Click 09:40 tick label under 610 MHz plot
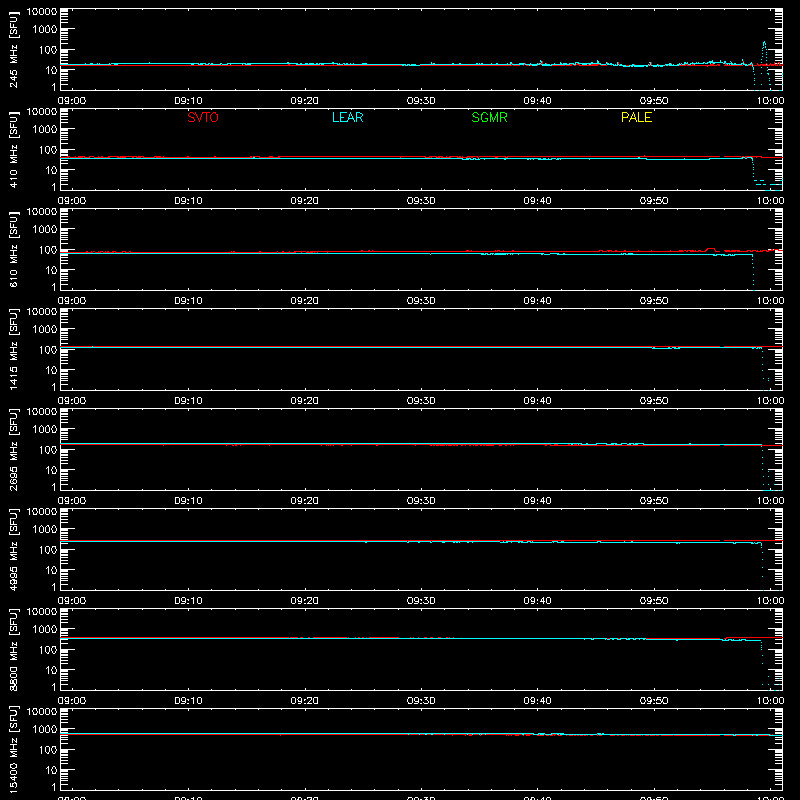800x800 pixels. click(x=537, y=301)
